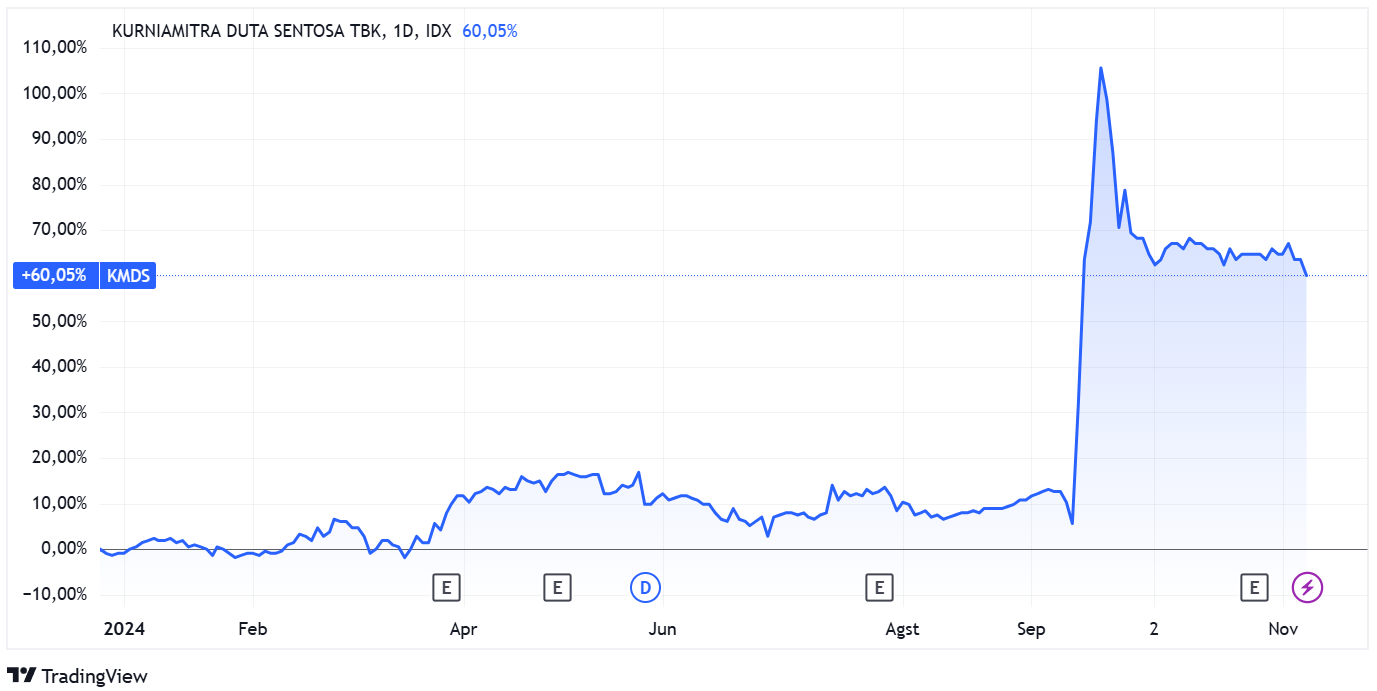The height and width of the screenshot is (691, 1377).
Task: Click the KURNIAMITRA DUTA SENTOSA TBK title
Action: [x=247, y=31]
